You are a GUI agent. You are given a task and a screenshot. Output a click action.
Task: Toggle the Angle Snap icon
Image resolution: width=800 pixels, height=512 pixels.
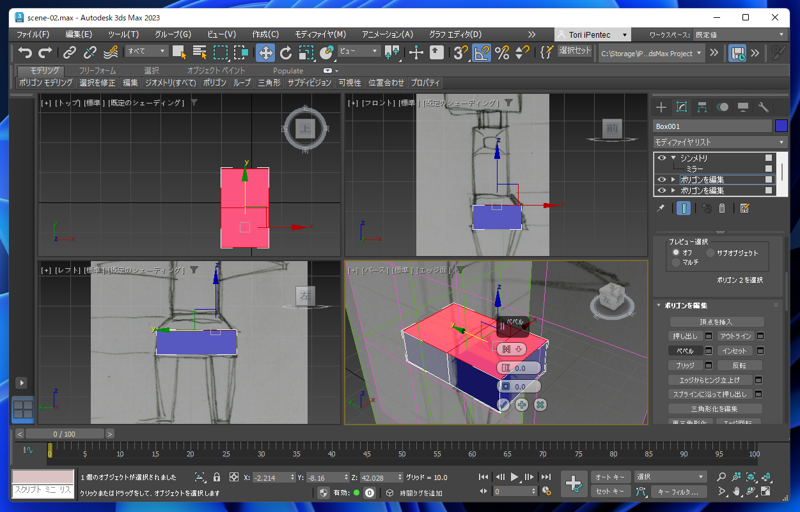pyautogui.click(x=481, y=52)
